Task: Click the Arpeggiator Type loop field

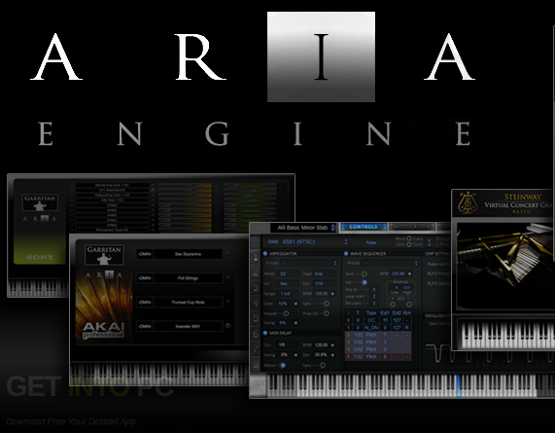Action: point(324,274)
